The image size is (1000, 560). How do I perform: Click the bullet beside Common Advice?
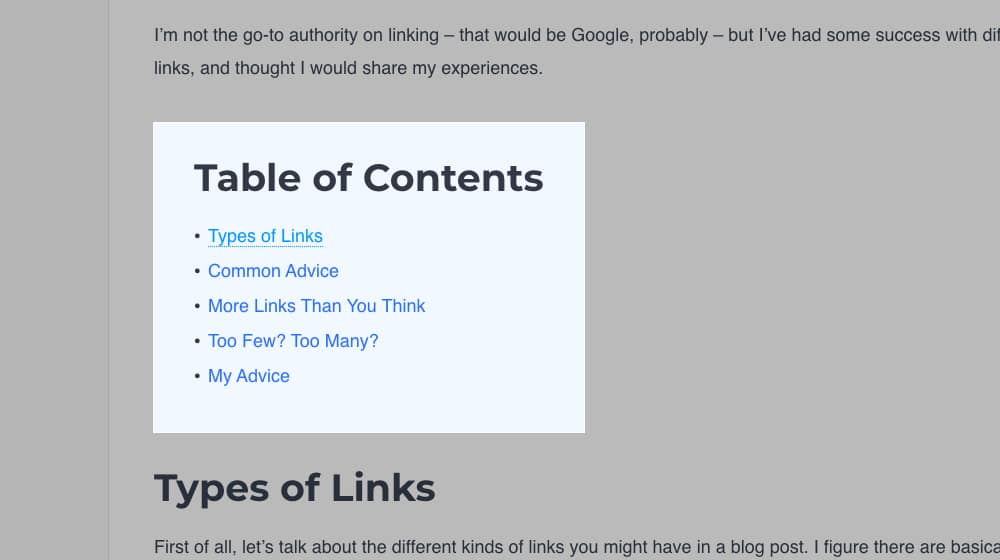[197, 272]
